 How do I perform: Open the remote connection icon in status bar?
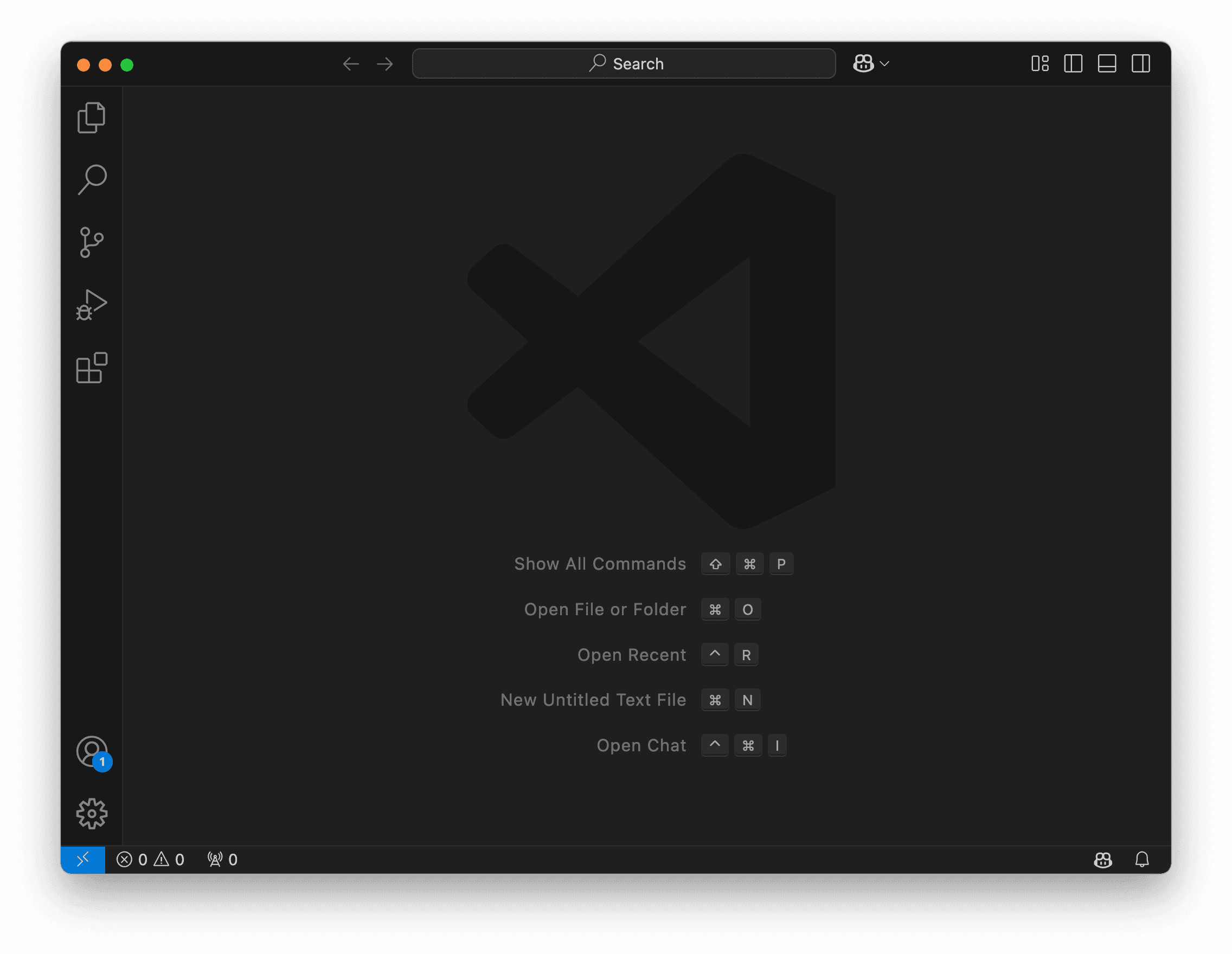click(x=83, y=860)
